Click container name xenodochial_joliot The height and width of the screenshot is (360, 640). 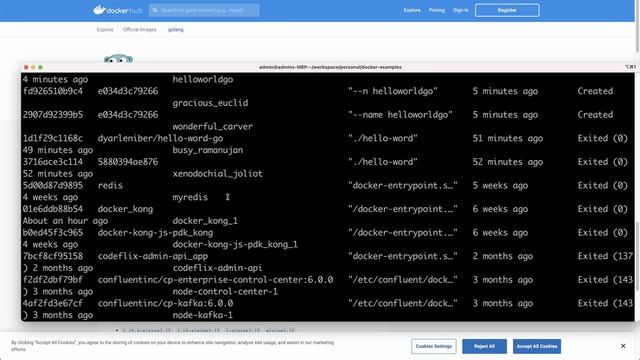tap(218, 174)
